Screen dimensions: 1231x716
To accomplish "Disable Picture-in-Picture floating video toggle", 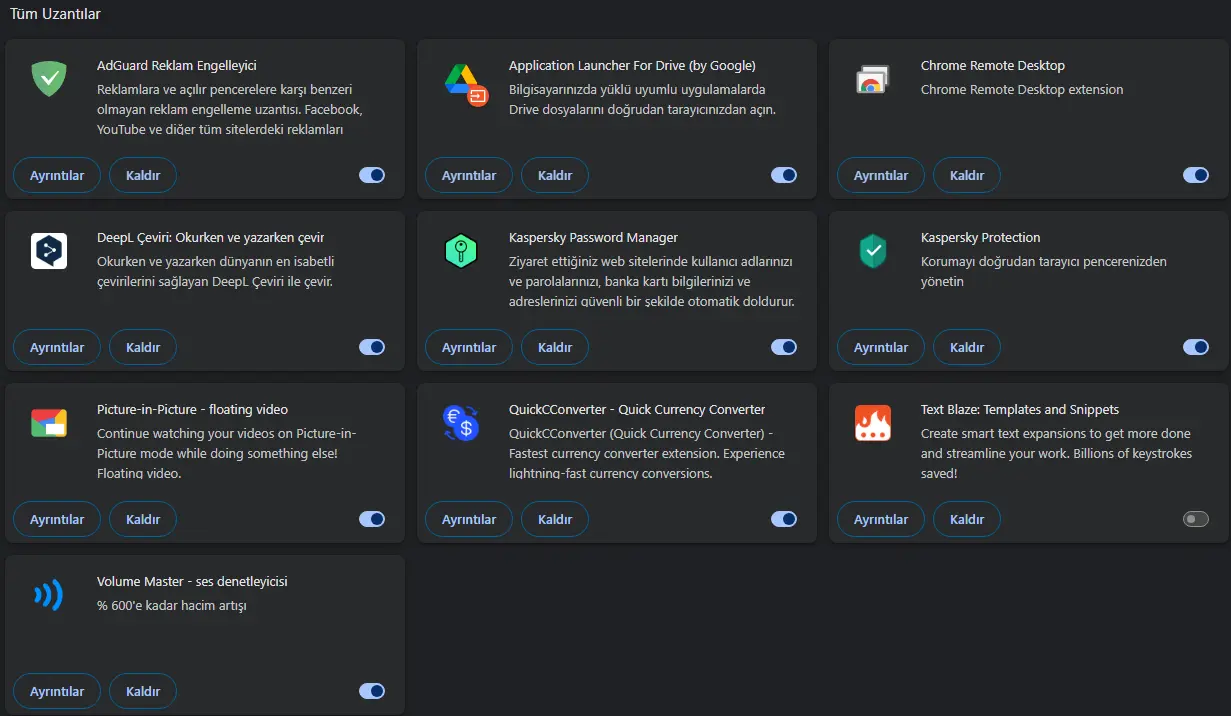I will pyautogui.click(x=372, y=519).
